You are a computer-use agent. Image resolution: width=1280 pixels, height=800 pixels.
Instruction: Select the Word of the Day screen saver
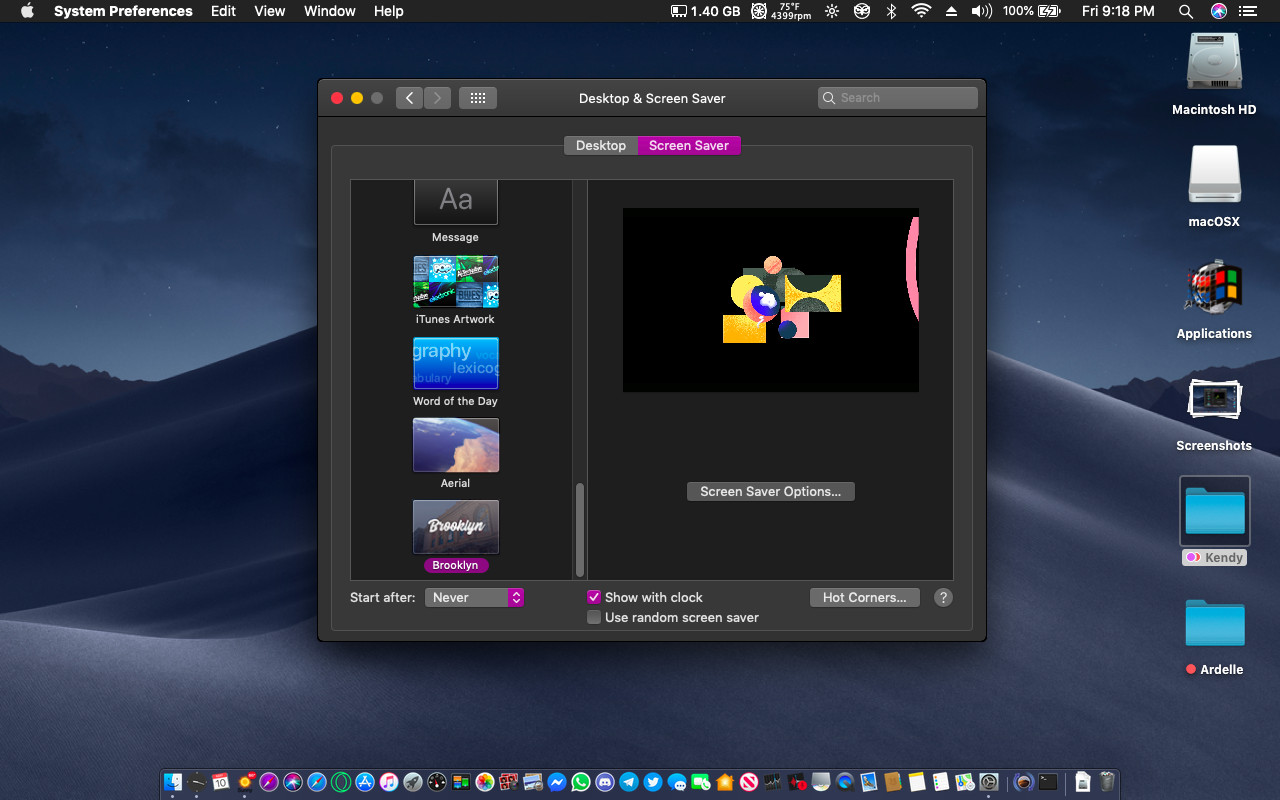(x=456, y=363)
